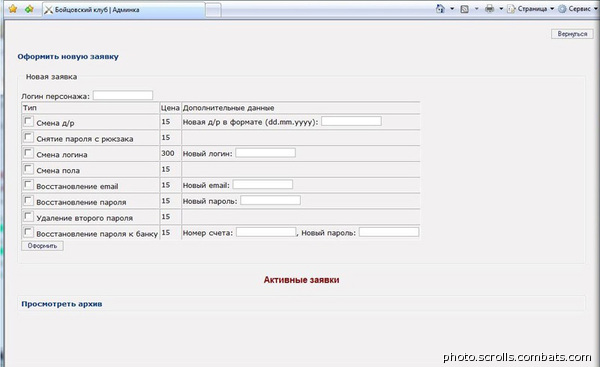Open a new blank tab

[213, 10]
